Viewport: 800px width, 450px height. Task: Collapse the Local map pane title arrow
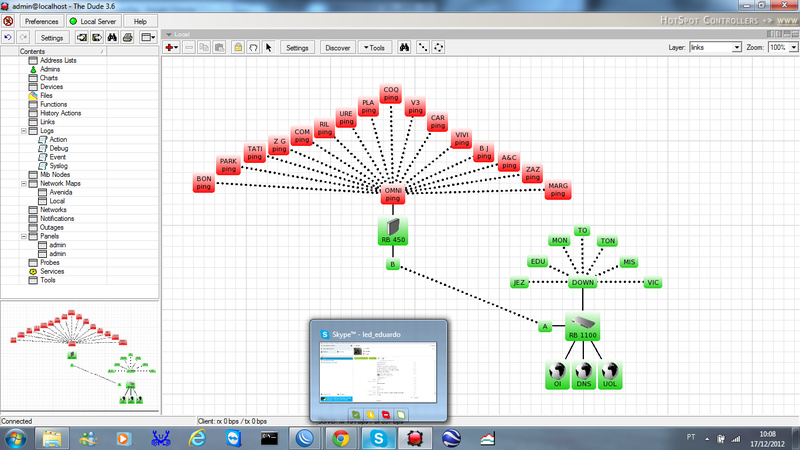pyautogui.click(x=169, y=34)
